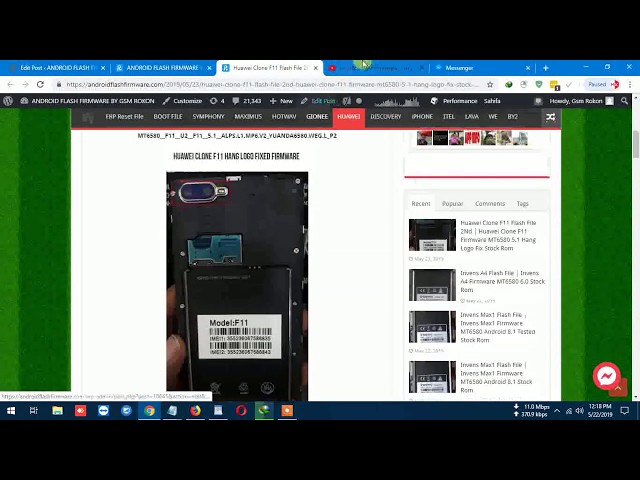
Task: Open the comments counter showing 21,343
Action: click(247, 101)
